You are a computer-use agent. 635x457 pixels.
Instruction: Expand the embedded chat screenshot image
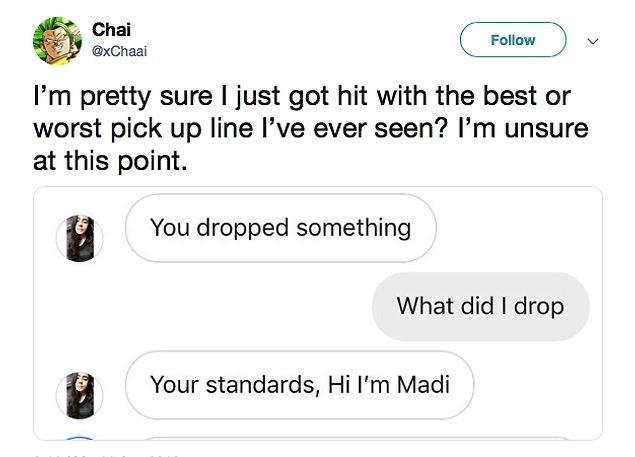318,313
